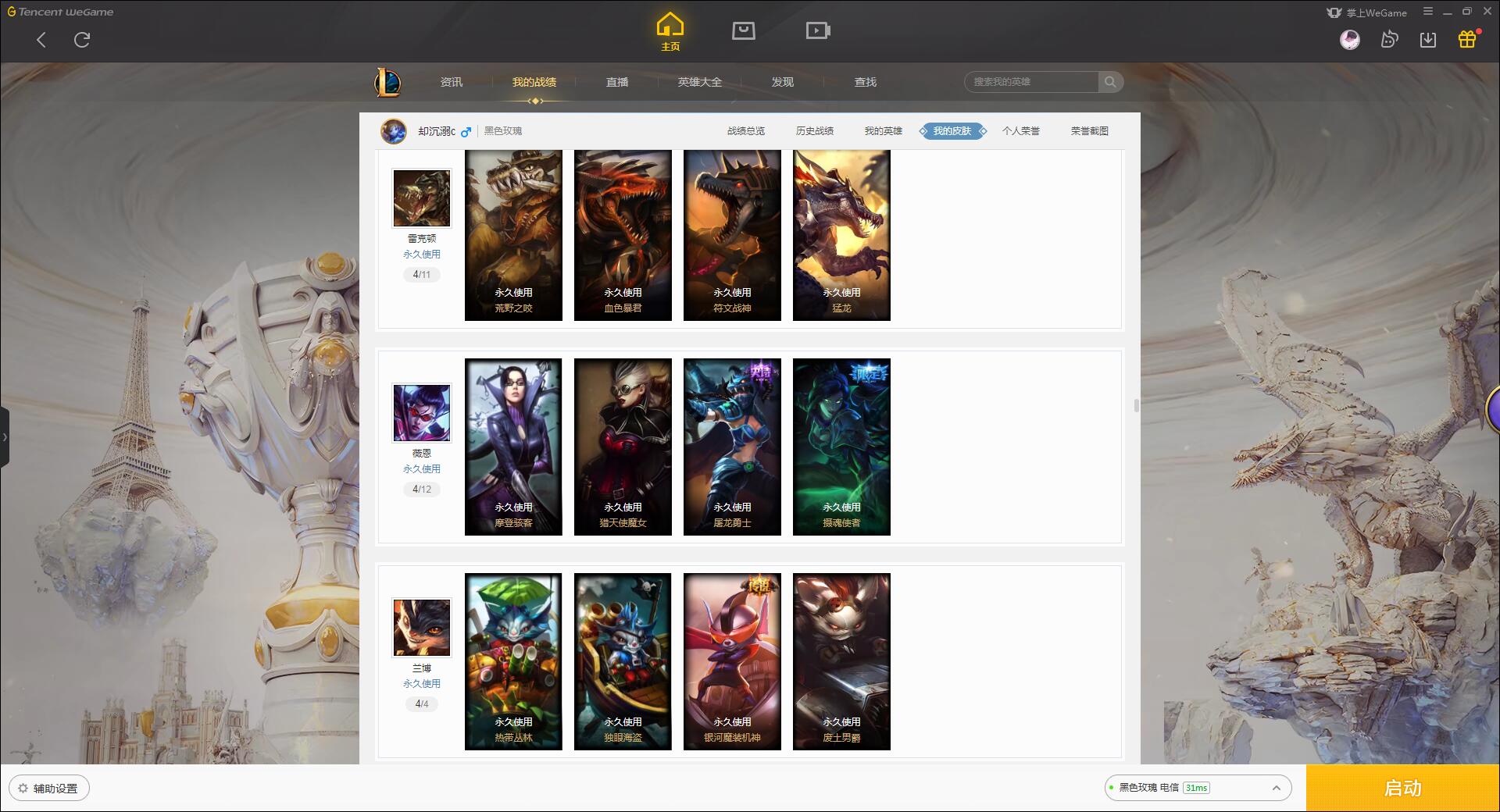Open the 银河魔装机神 skin card
This screenshot has height=812, width=1500.
coord(732,661)
